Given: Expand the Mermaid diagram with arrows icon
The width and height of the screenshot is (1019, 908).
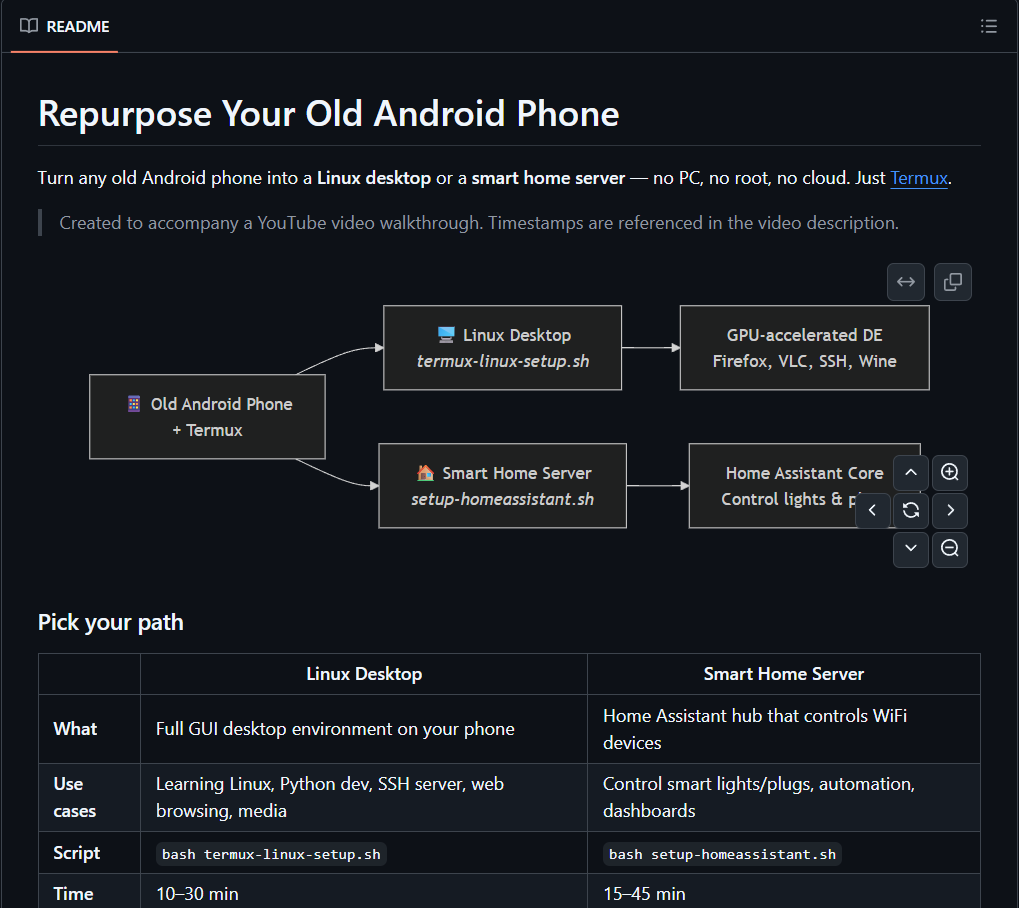Looking at the screenshot, I should click(x=905, y=281).
